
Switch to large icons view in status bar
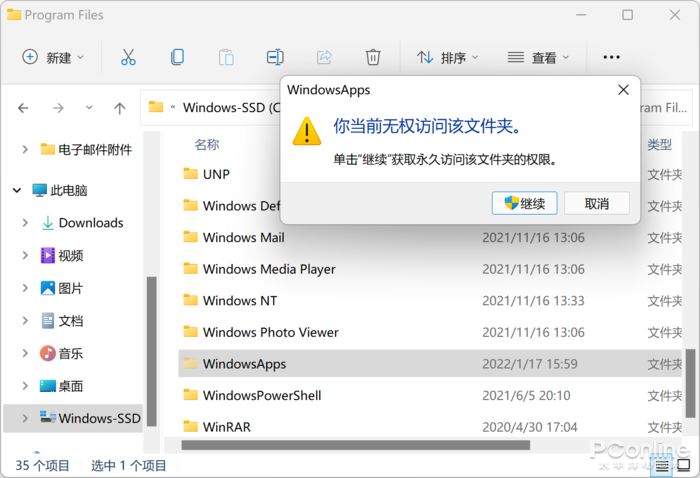pyautogui.click(x=683, y=466)
